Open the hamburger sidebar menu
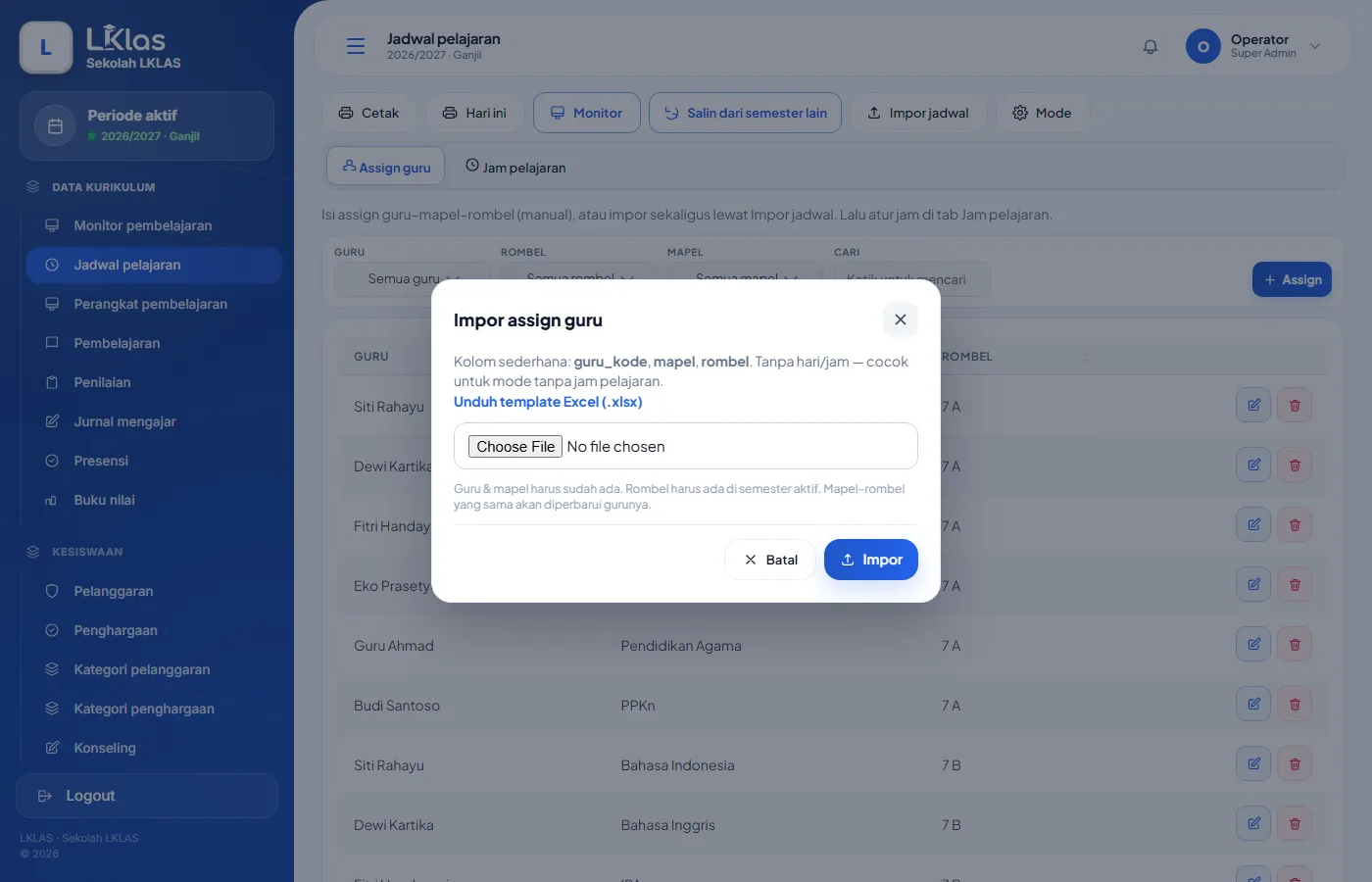 tap(356, 46)
